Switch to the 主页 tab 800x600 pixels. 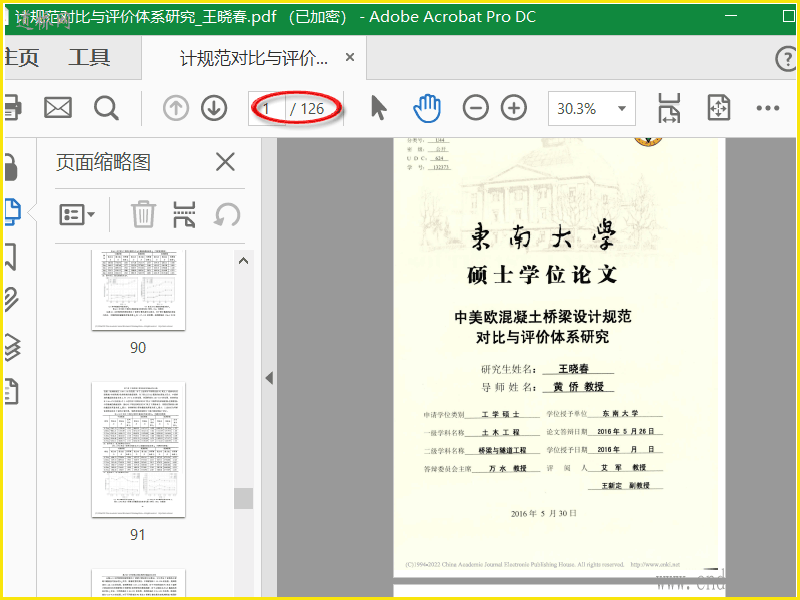click(21, 57)
